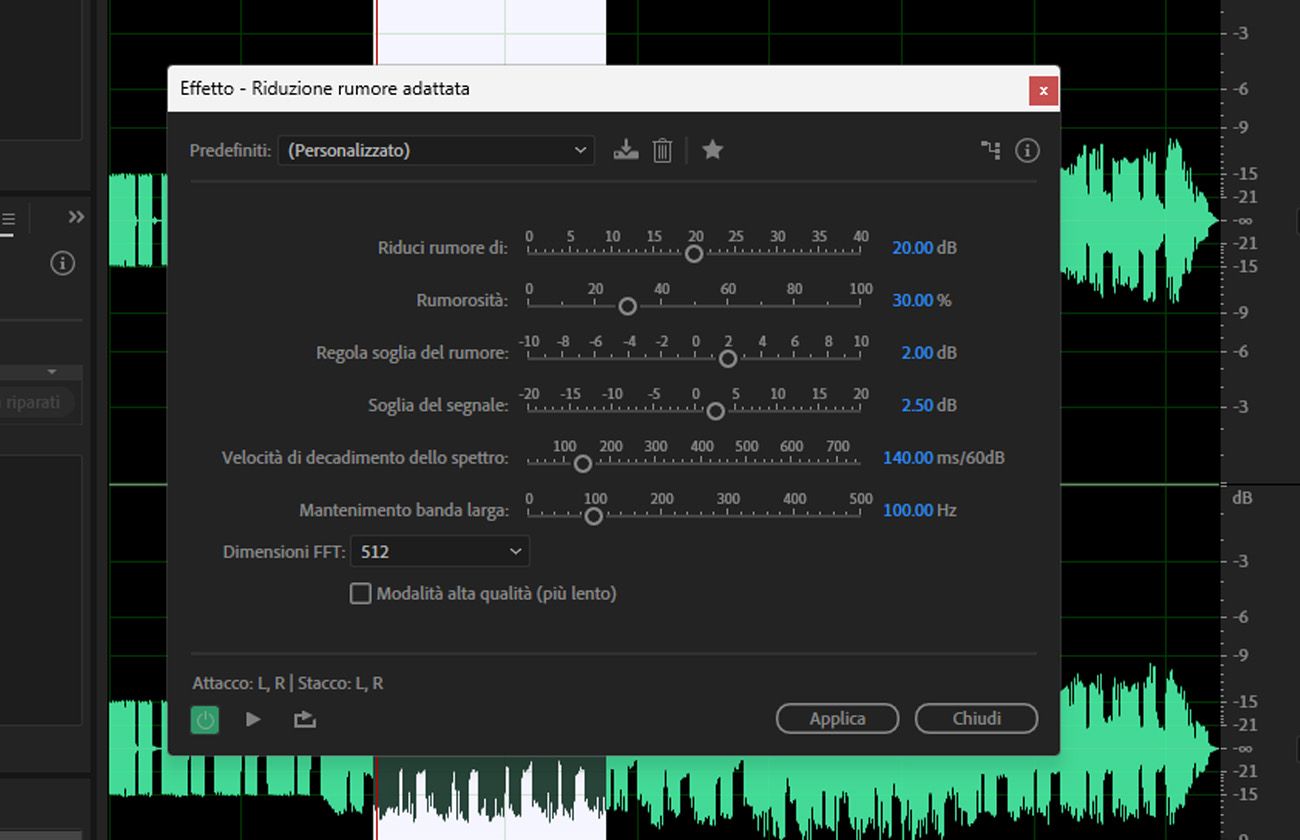The image size is (1300, 840).
Task: Click the 30.00 % Rumorosità value
Action: click(x=912, y=300)
